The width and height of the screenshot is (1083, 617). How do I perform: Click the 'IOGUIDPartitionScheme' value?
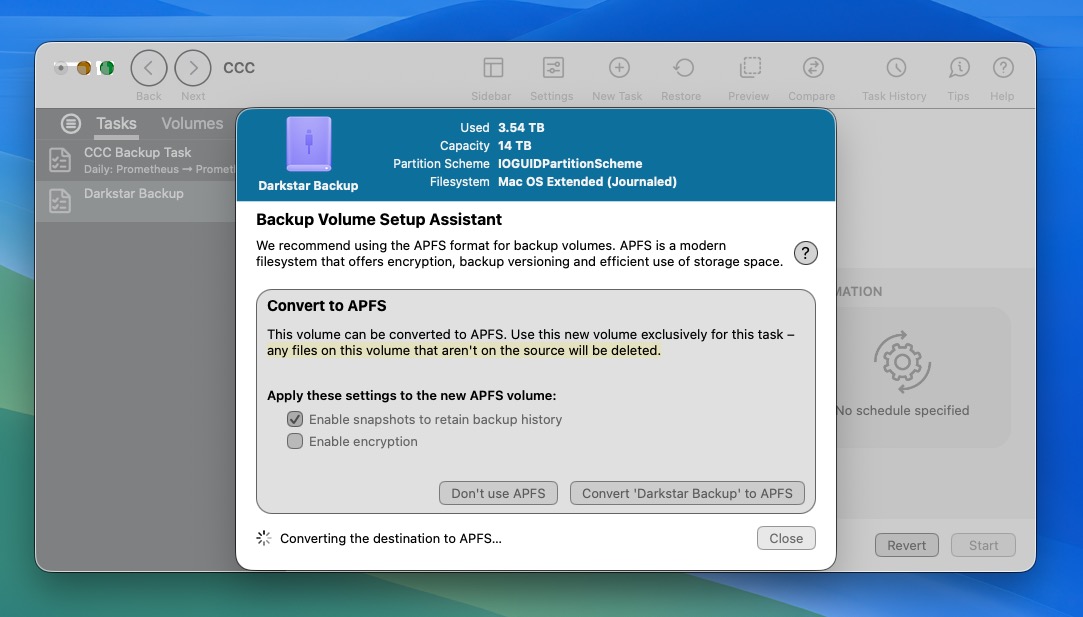point(570,164)
